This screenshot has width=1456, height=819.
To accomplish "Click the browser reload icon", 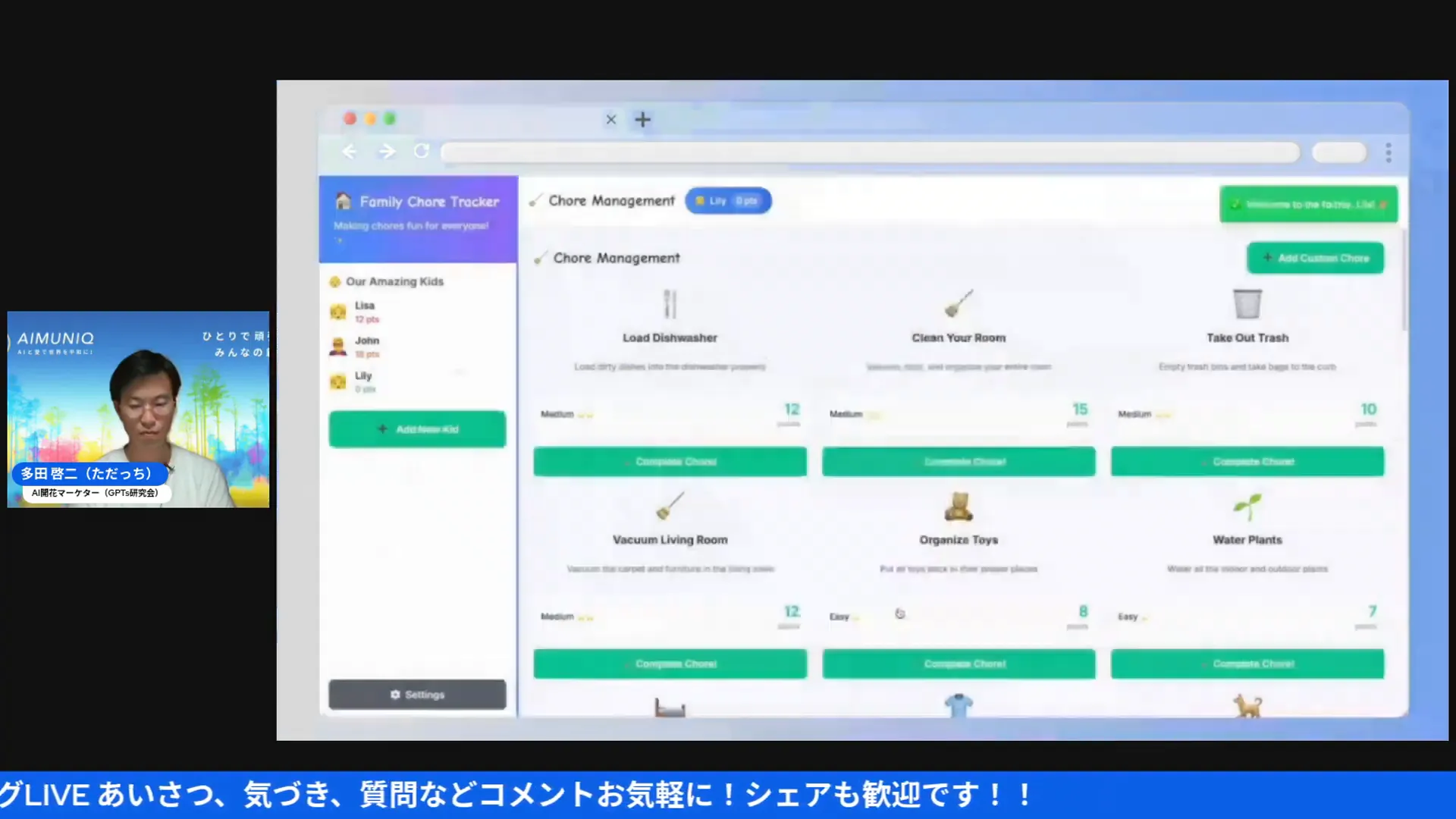I will click(x=422, y=152).
